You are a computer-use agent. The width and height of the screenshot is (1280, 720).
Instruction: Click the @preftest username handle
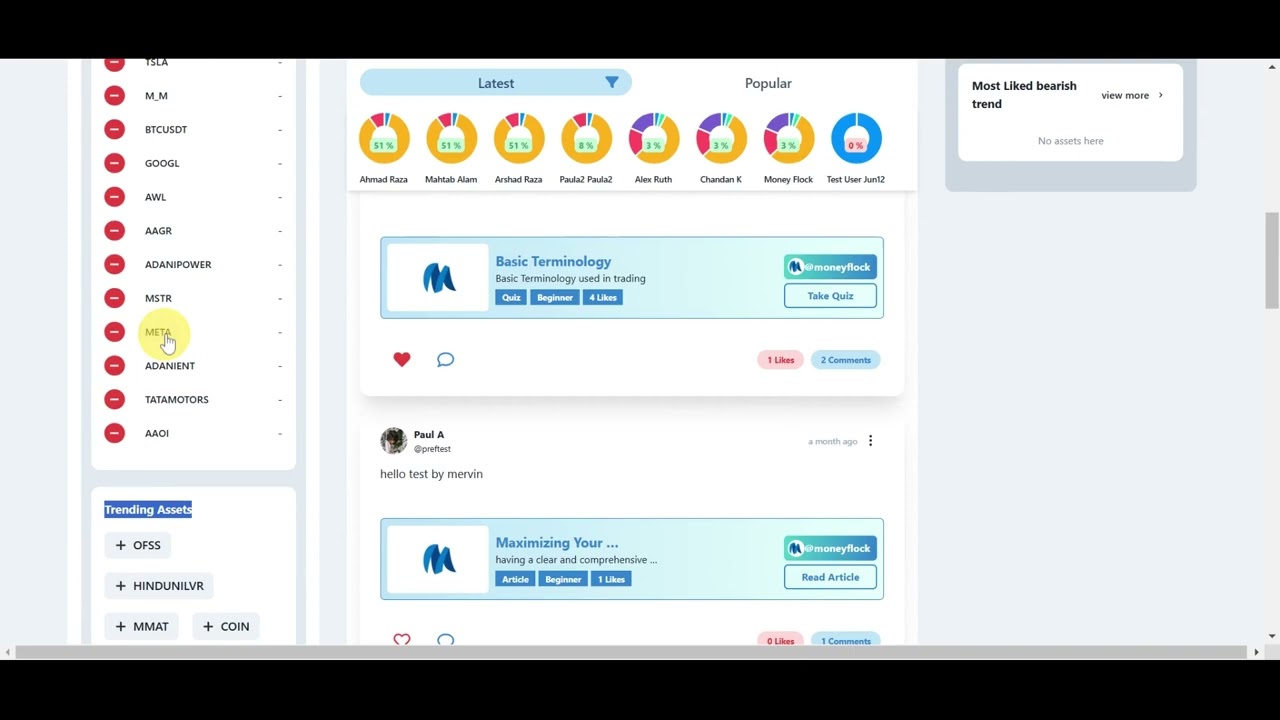(432, 449)
